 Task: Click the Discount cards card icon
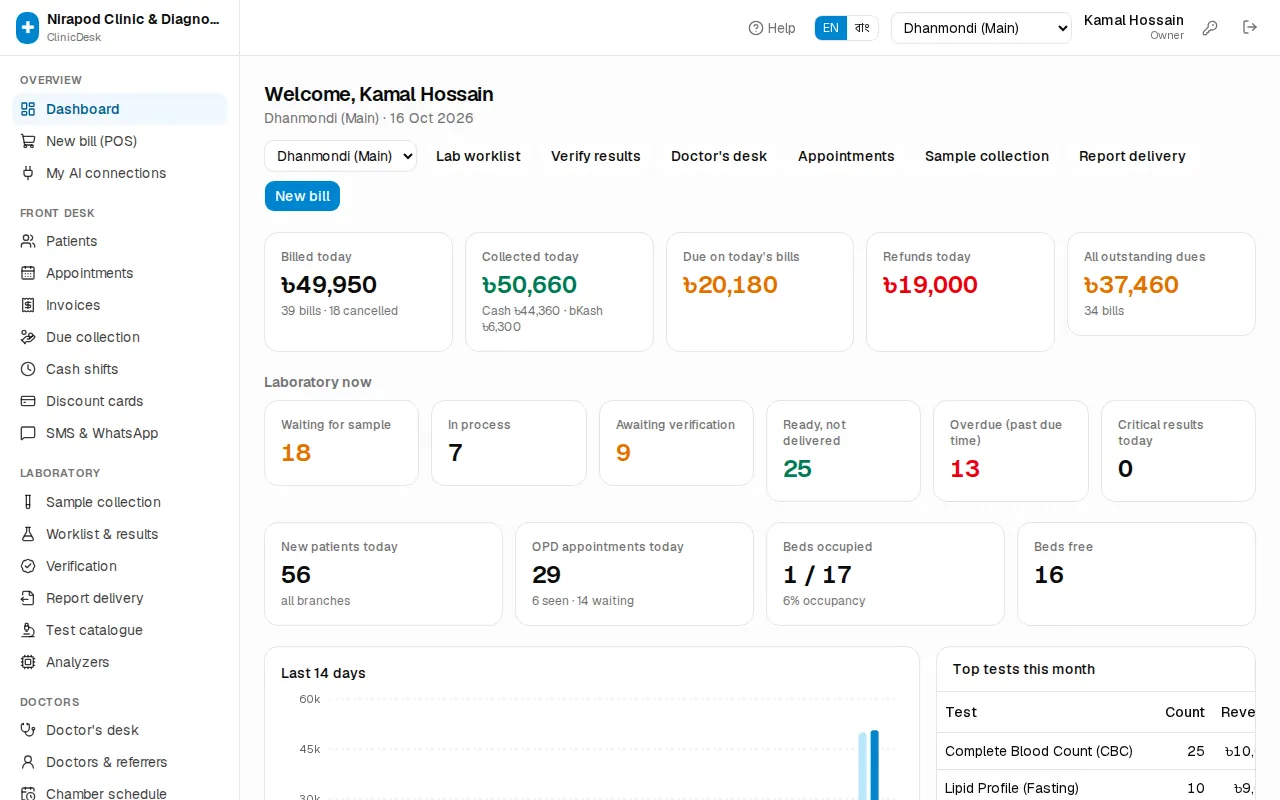[28, 401]
